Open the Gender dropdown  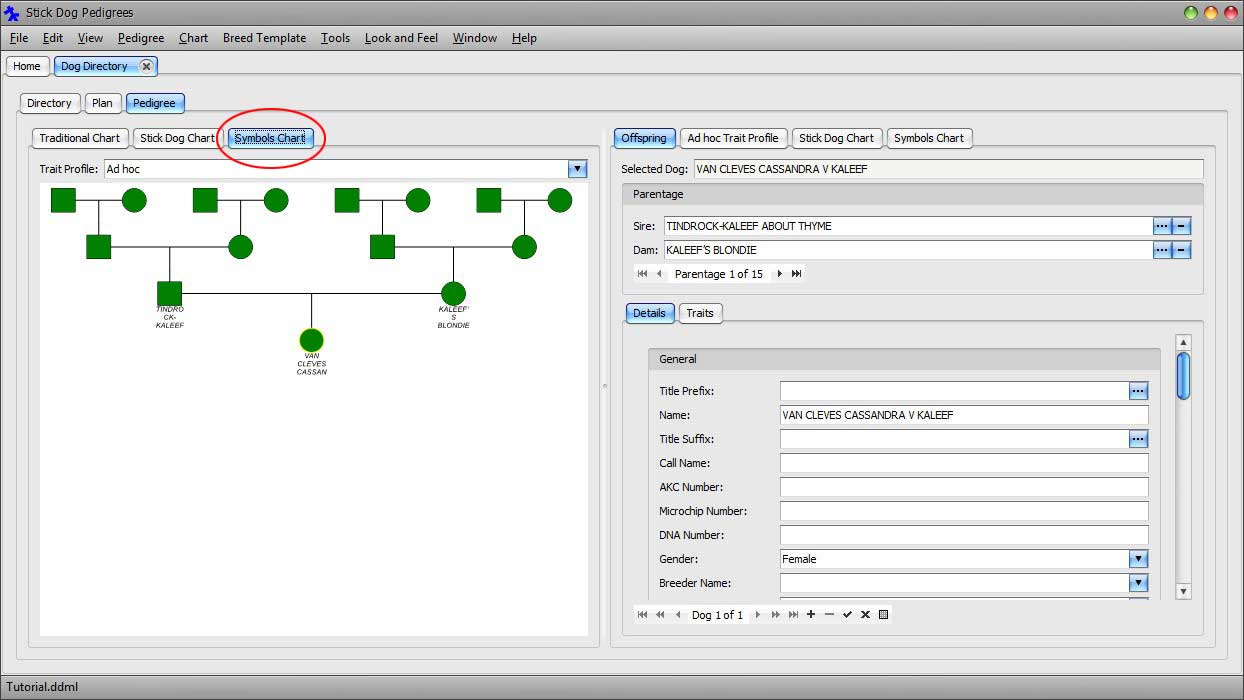point(1140,559)
